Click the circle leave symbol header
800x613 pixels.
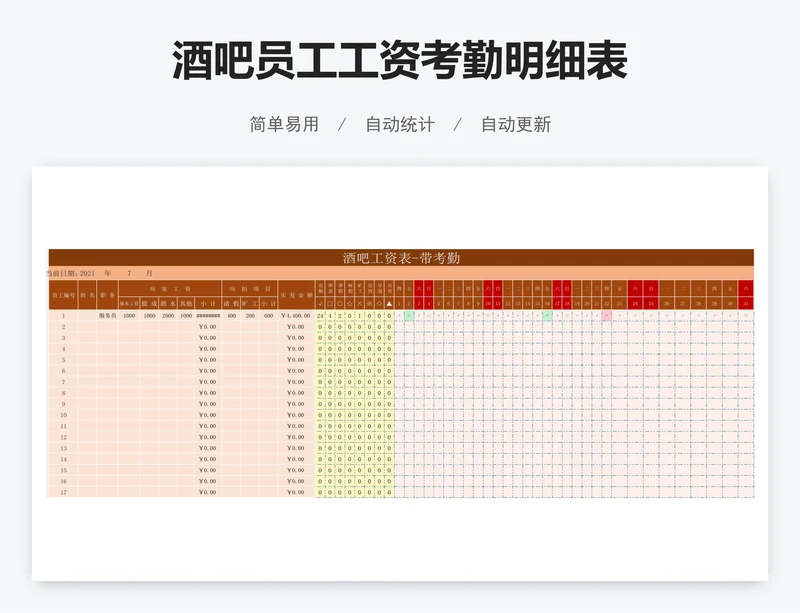pyautogui.click(x=340, y=303)
